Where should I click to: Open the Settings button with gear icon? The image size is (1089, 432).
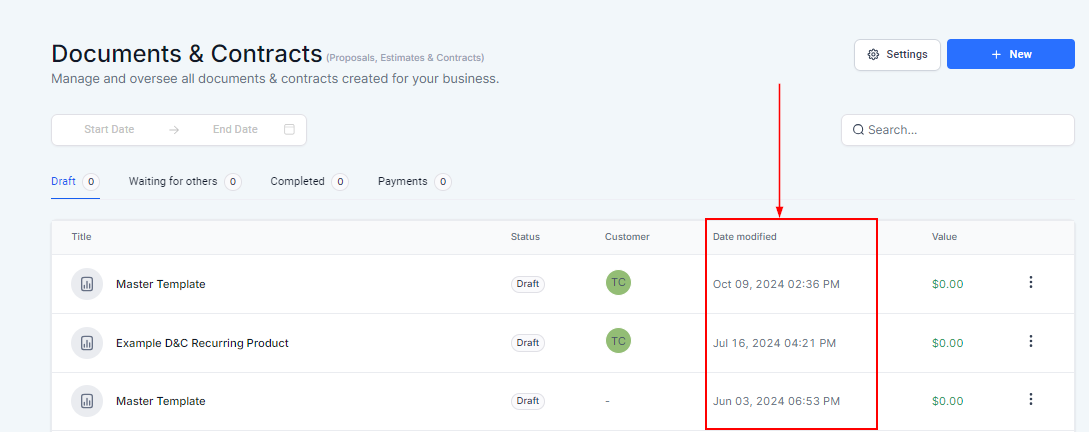pyautogui.click(x=897, y=54)
